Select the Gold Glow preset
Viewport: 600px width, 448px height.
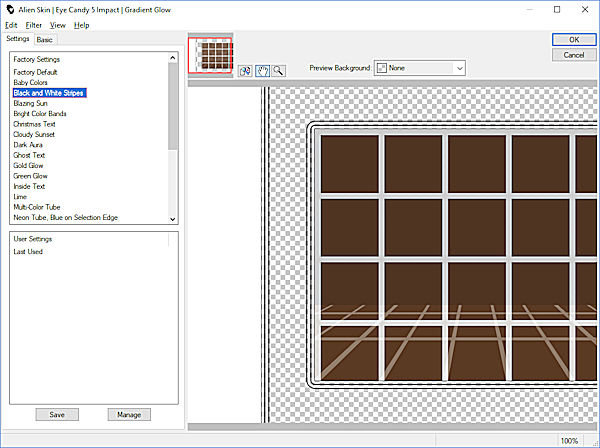28,165
